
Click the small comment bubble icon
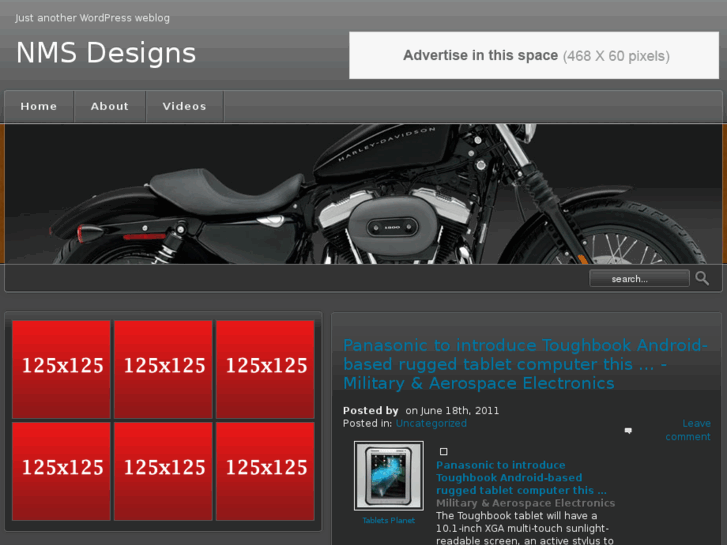628,431
